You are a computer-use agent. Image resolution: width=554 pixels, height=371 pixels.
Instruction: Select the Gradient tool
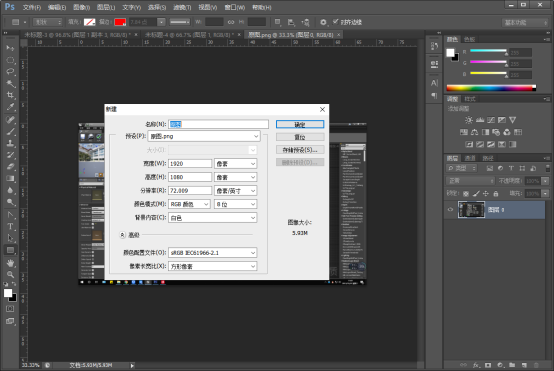(10, 178)
